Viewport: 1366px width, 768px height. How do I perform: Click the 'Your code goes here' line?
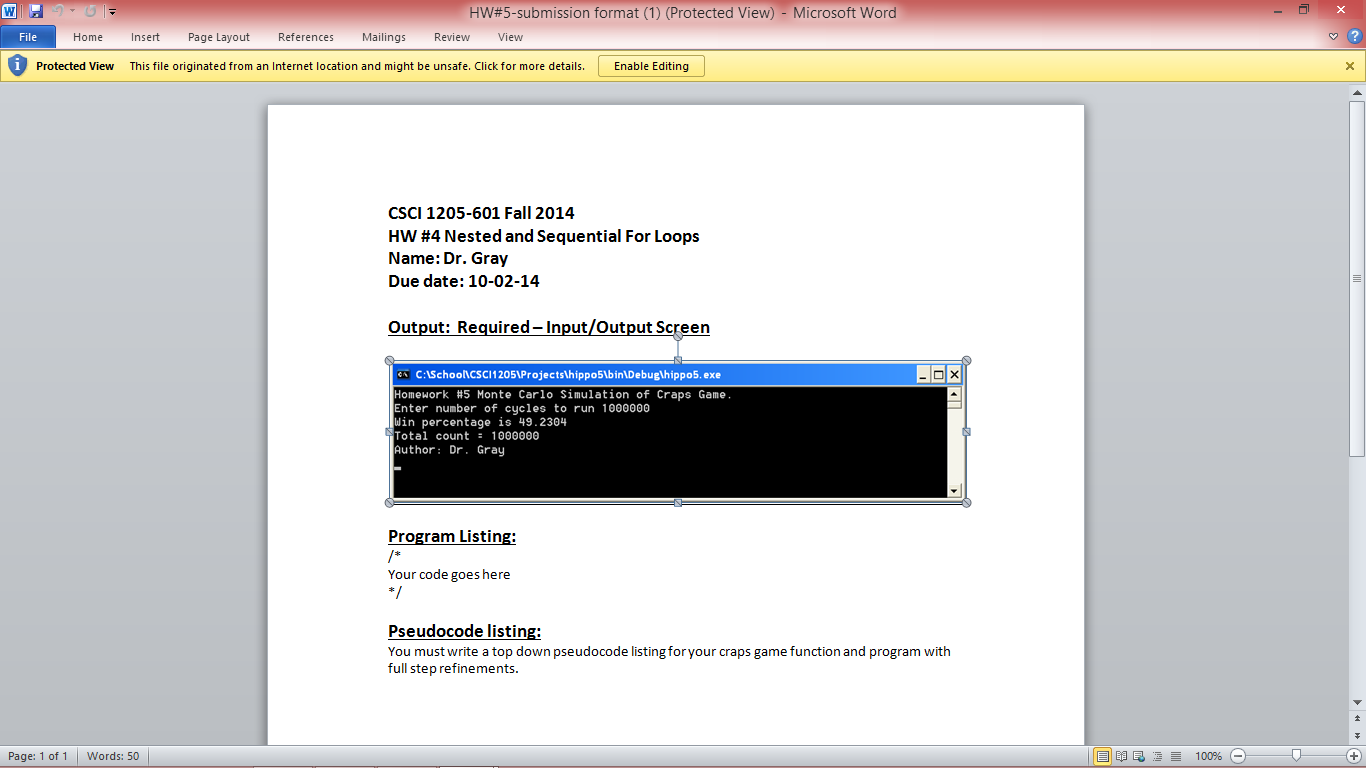[x=449, y=574]
